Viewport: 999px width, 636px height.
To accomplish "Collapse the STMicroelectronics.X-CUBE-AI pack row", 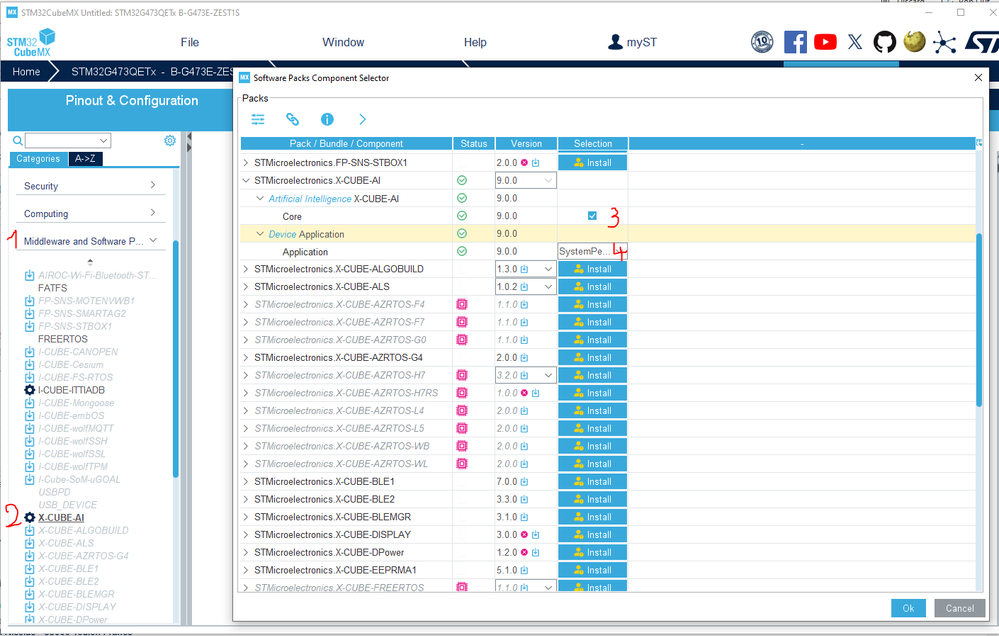I will tap(246, 180).
